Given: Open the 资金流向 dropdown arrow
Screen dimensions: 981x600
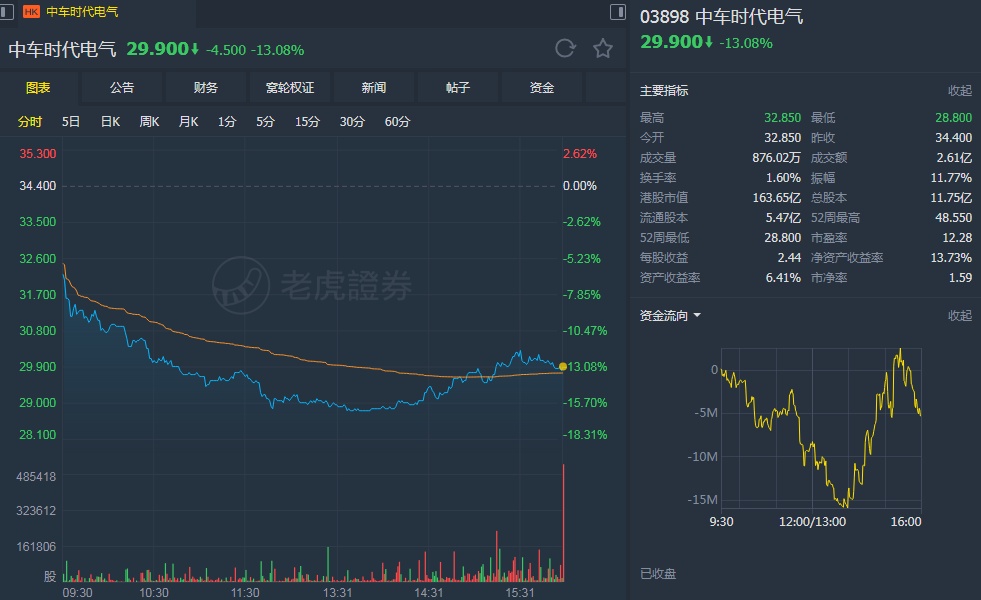Looking at the screenshot, I should click(697, 315).
